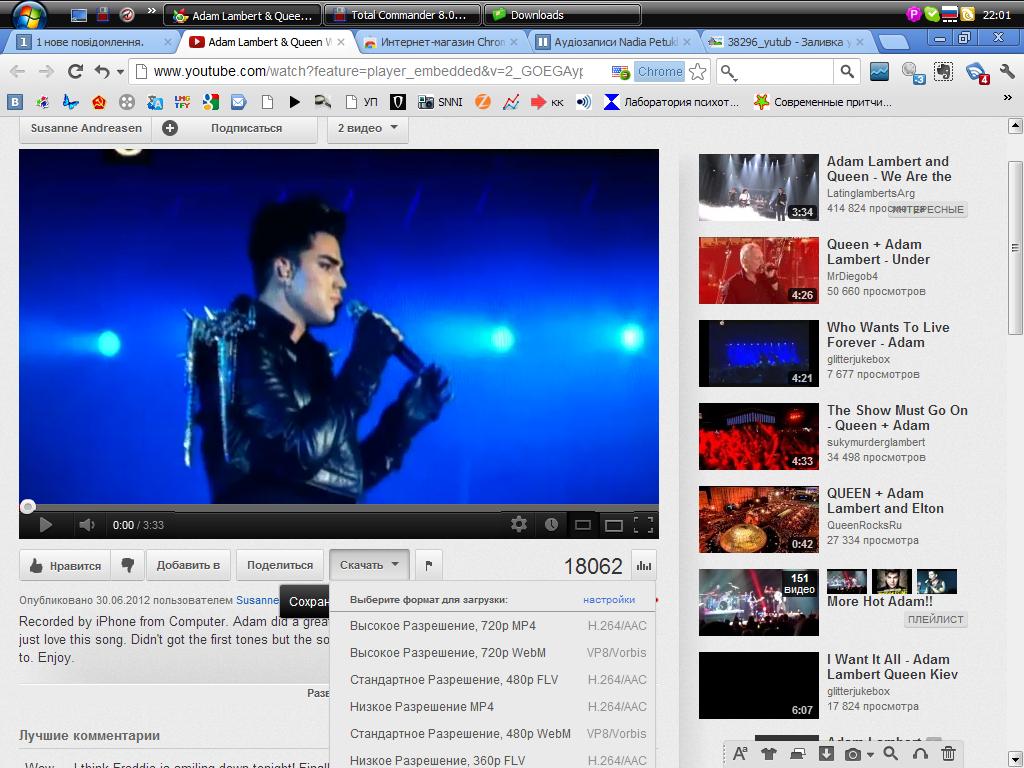This screenshot has height=768, width=1024.
Task: Open the SNNI bookmark
Action: pos(440,102)
